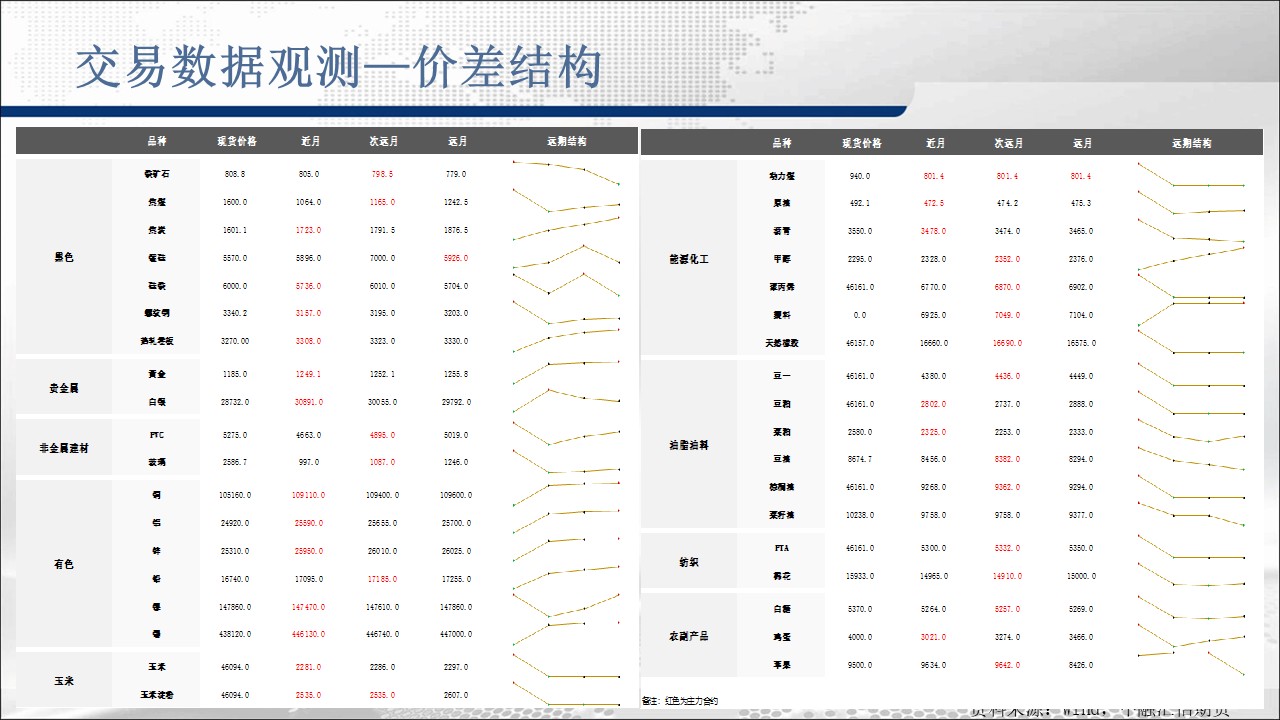Image resolution: width=1280 pixels, height=720 pixels.
Task: Select the spot price value 808.8
Action: tap(236, 174)
